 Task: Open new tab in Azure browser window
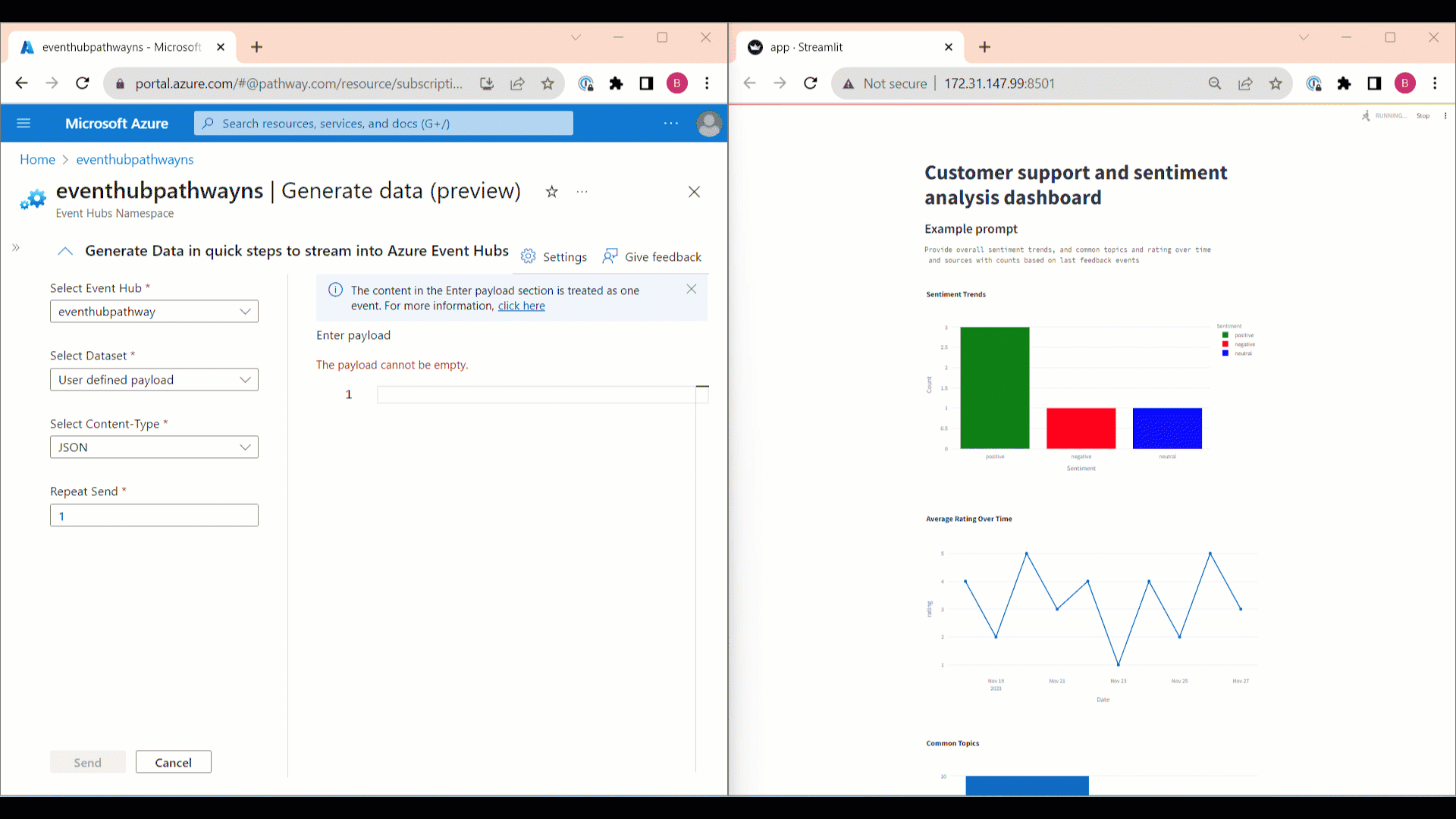tap(257, 47)
